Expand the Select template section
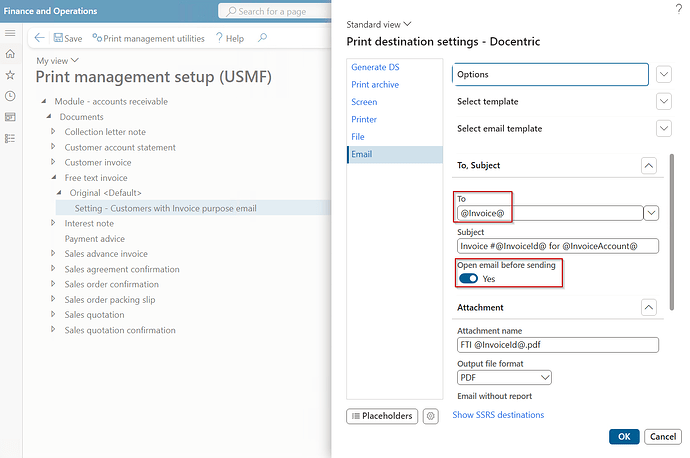The width and height of the screenshot is (690, 458). [664, 102]
